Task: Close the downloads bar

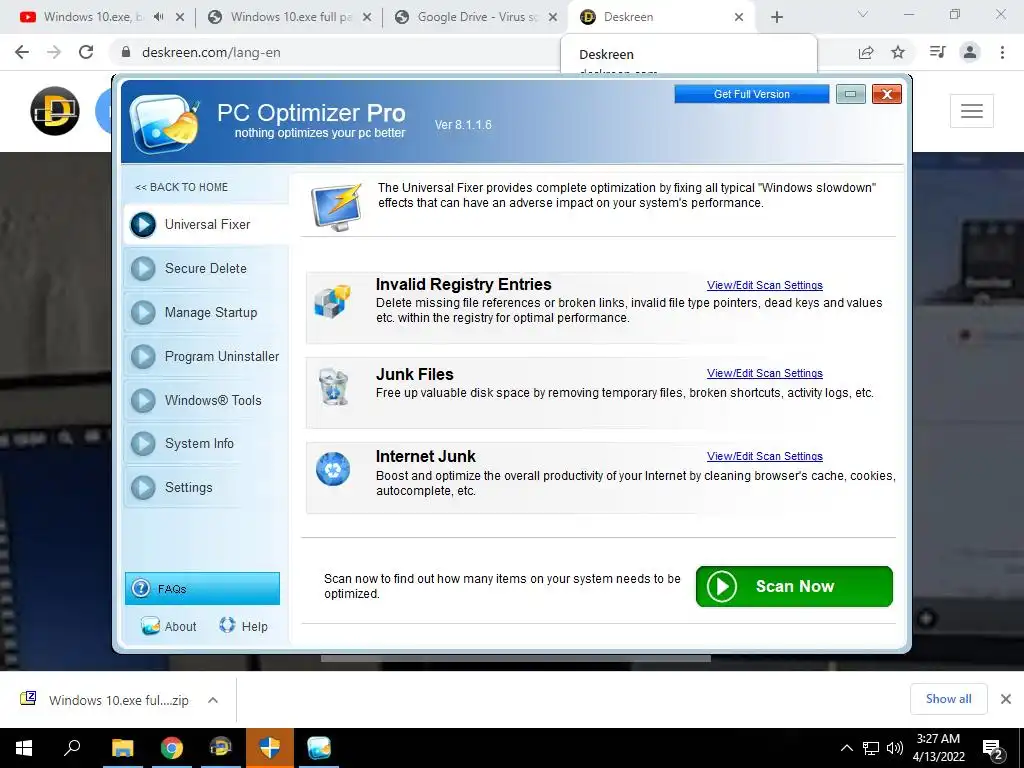Action: 1006,699
